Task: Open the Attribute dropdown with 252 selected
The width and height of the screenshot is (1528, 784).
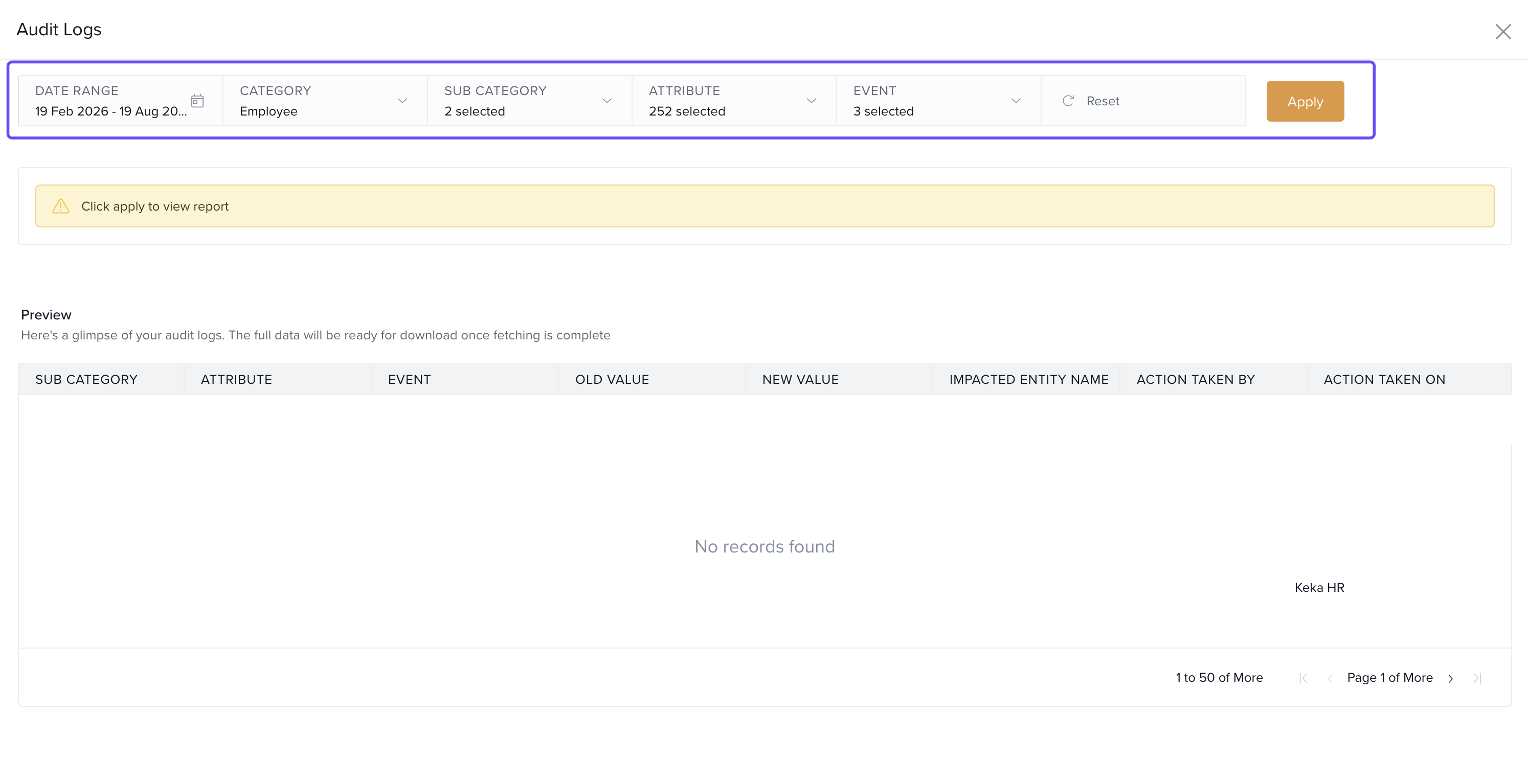Action: point(734,101)
